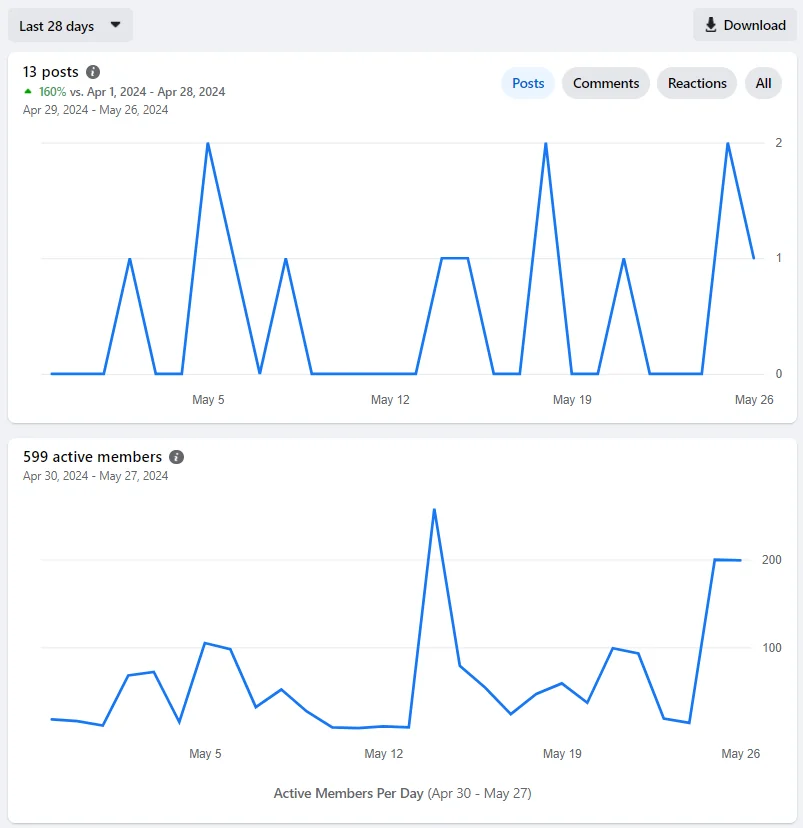
Task: Click the May 26 label on posts chart
Action: pos(754,400)
